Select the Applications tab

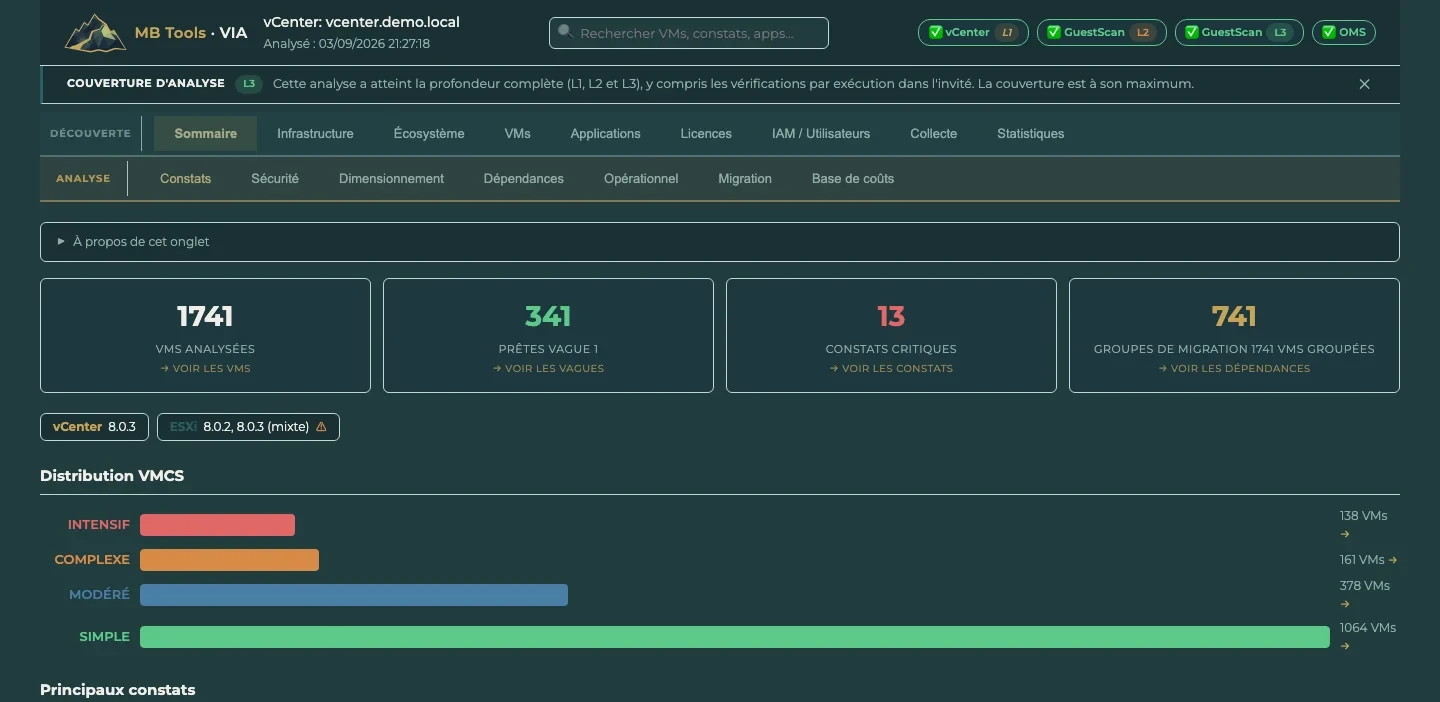point(605,133)
